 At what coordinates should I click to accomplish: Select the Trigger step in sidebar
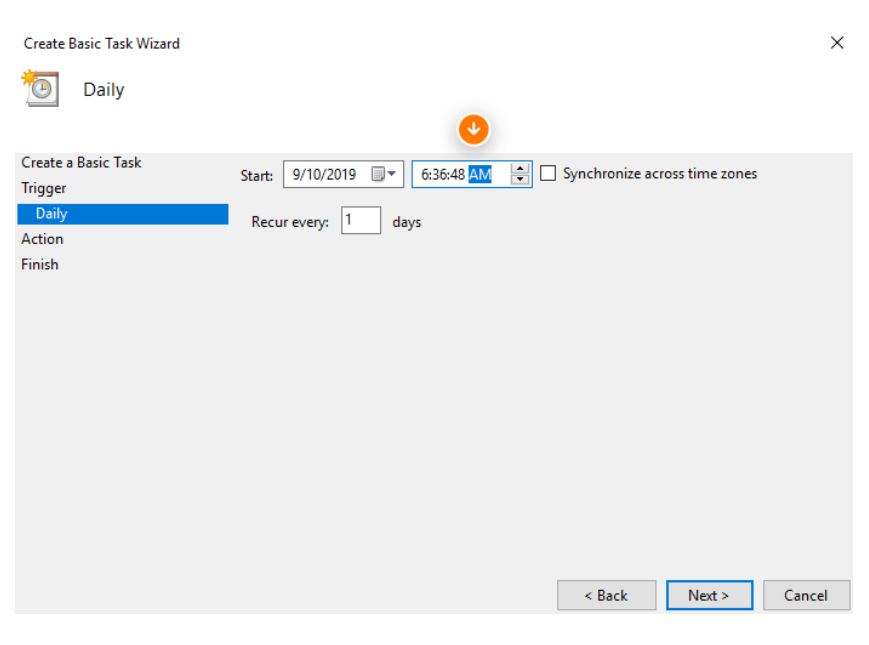[x=44, y=188]
